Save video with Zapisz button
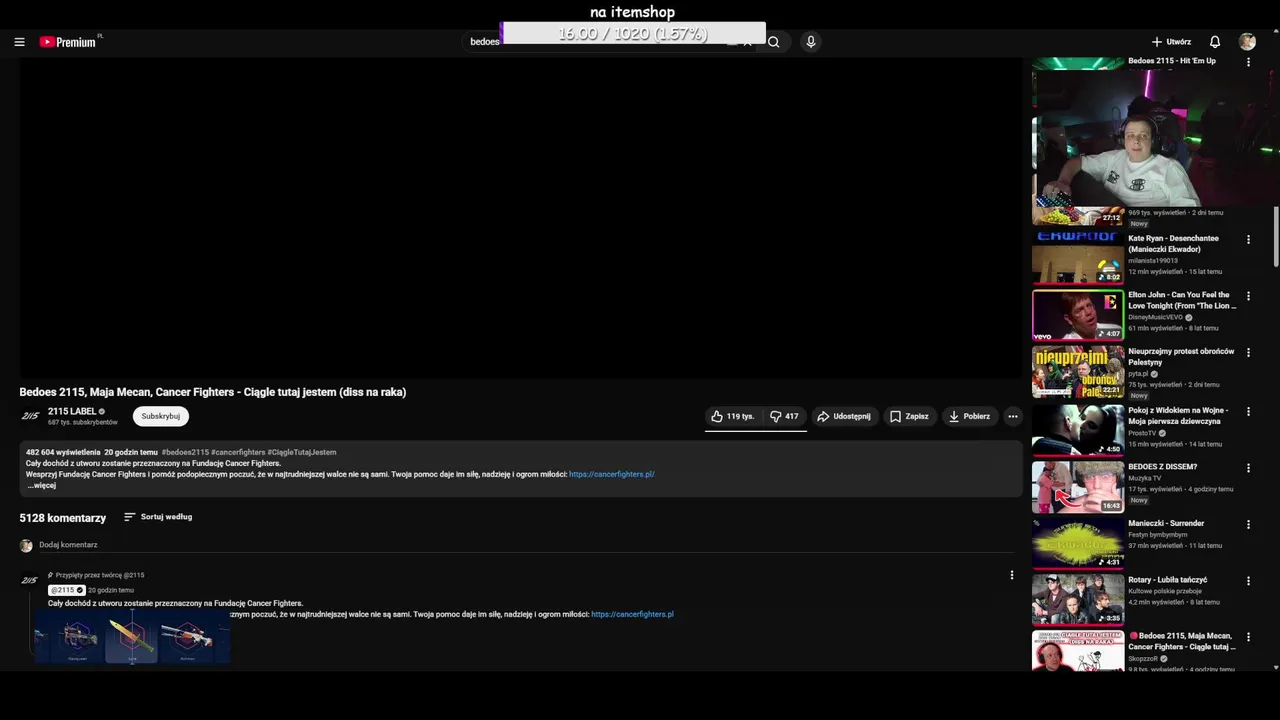The height and width of the screenshot is (720, 1280). tap(909, 416)
